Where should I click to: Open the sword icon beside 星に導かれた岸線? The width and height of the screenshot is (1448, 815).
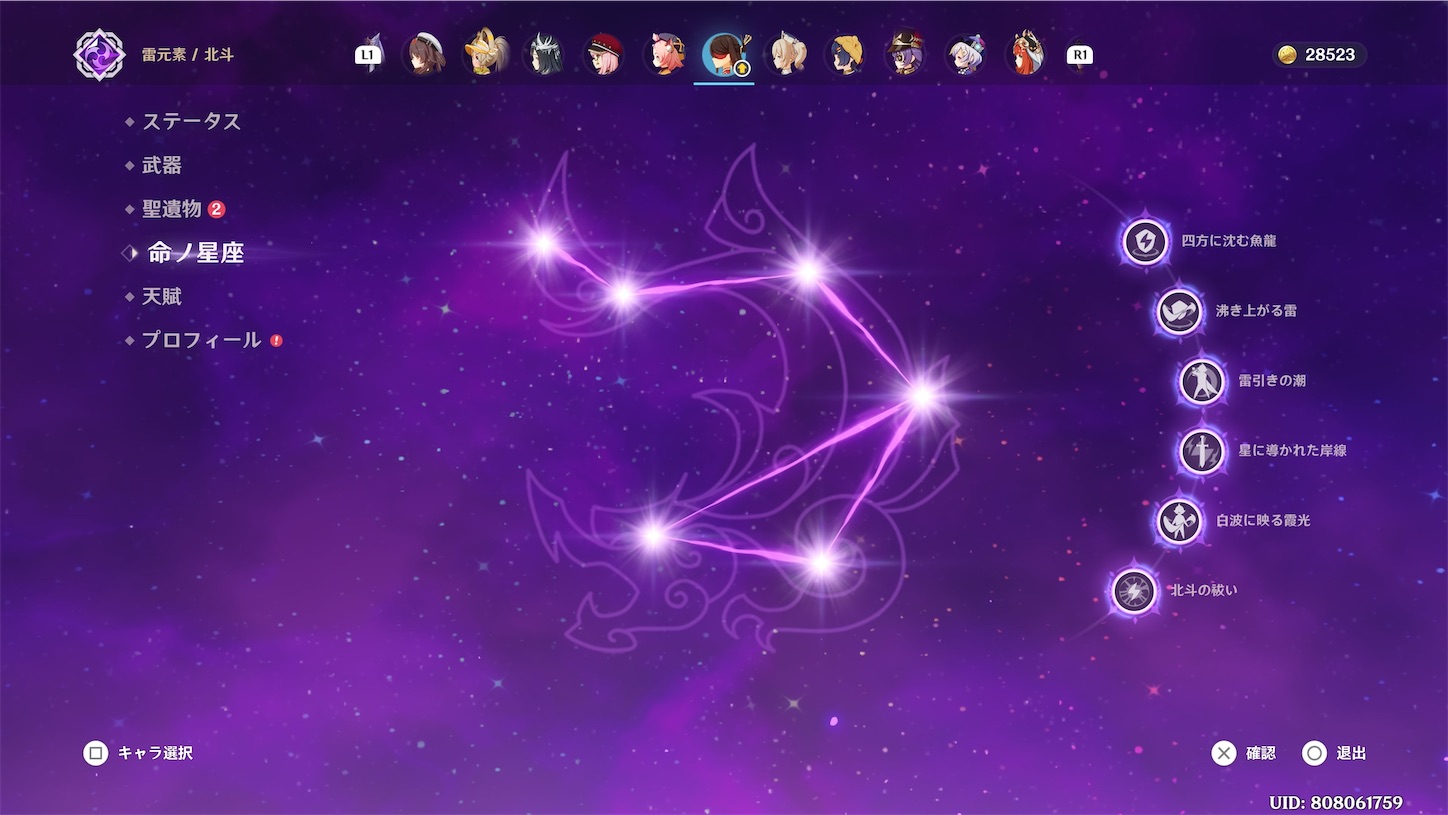pos(1202,451)
